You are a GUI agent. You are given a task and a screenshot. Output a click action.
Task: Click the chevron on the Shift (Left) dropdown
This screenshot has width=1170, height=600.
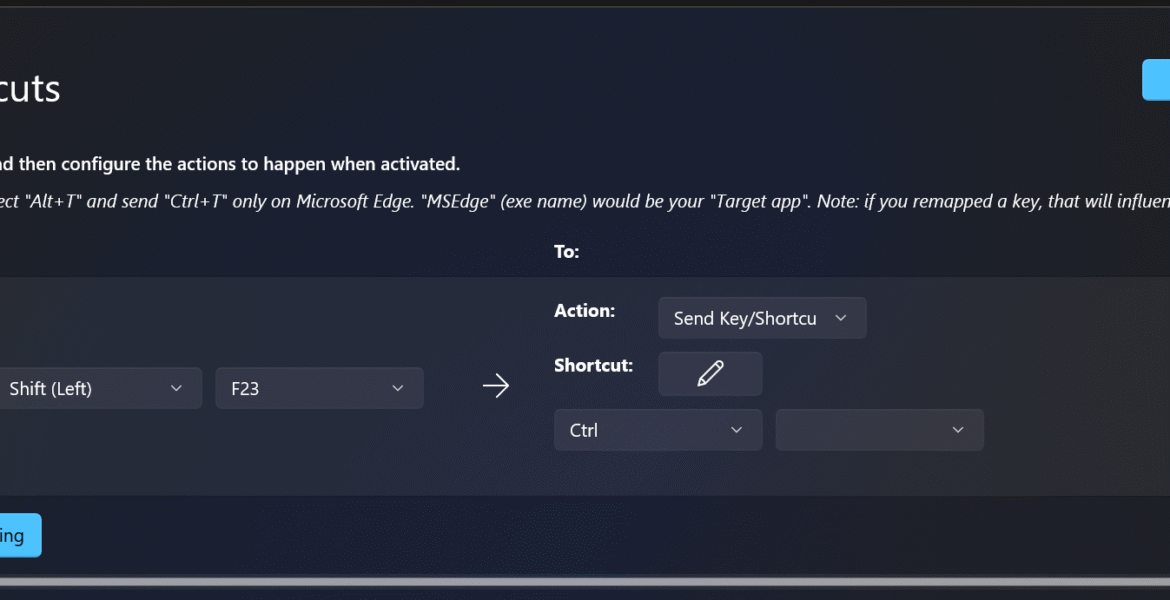coord(176,388)
